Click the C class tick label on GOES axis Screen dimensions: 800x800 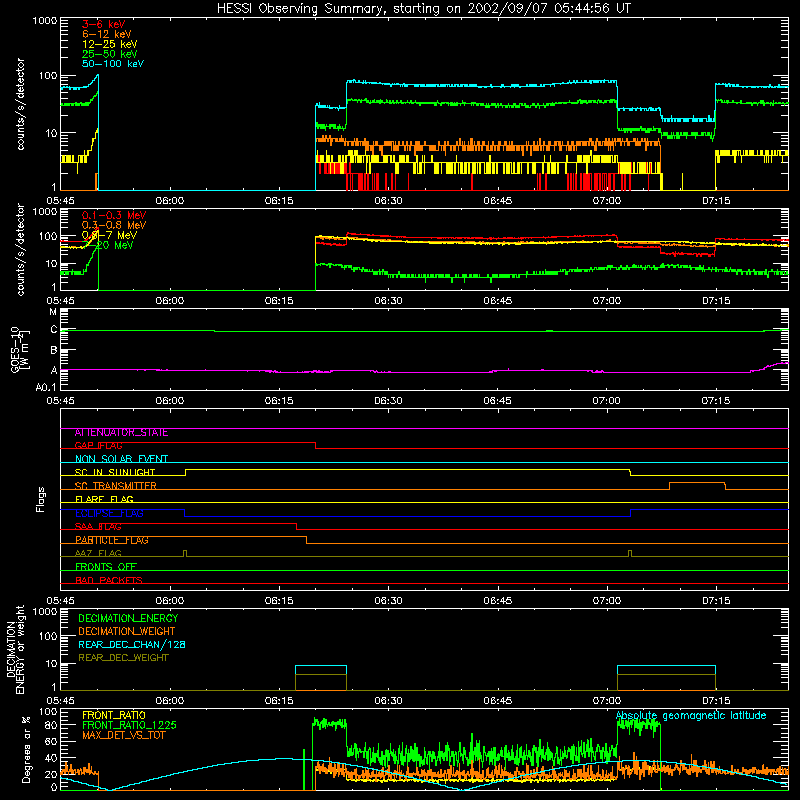(54, 330)
